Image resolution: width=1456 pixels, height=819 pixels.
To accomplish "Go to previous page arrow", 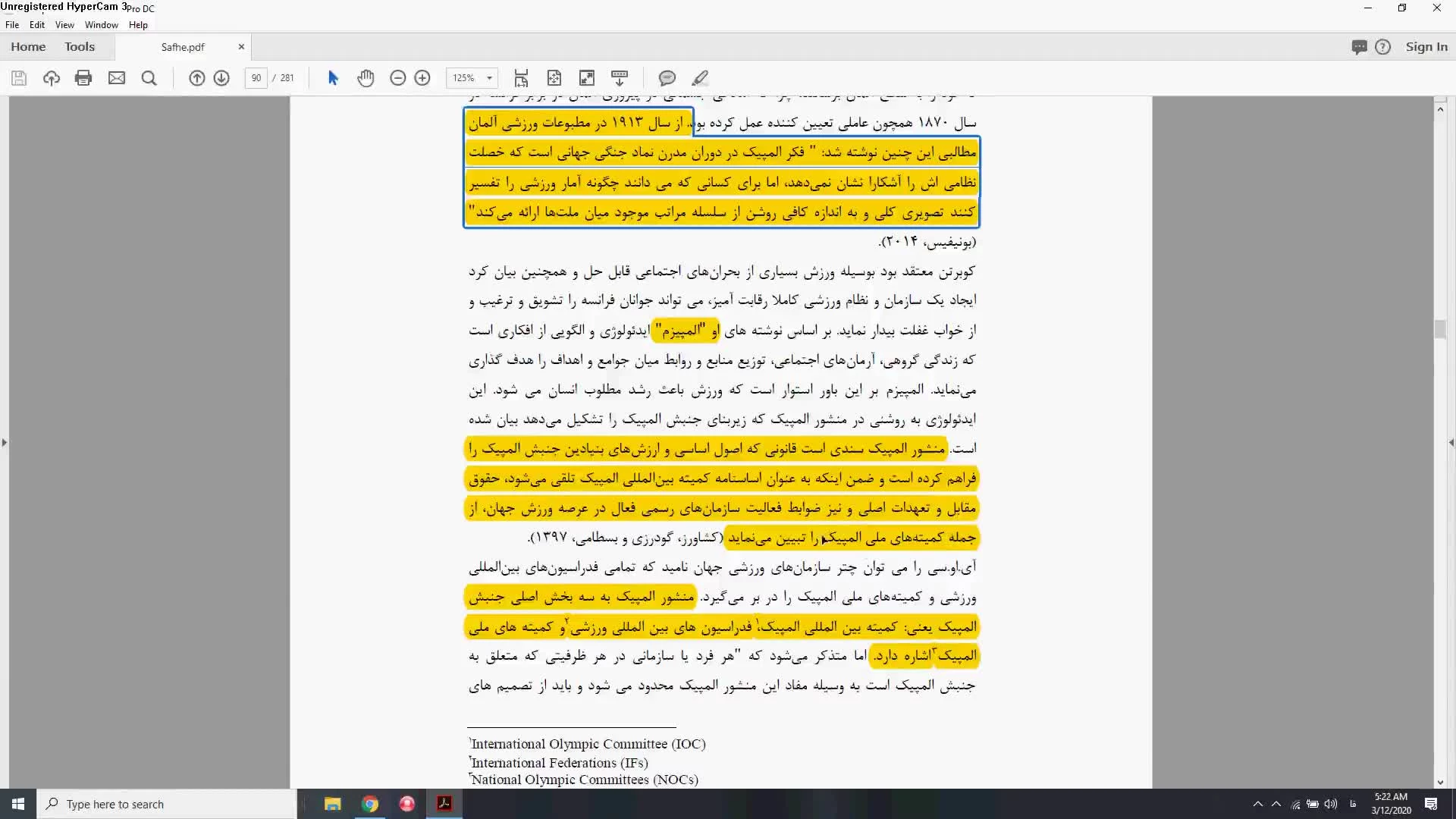I will [196, 78].
